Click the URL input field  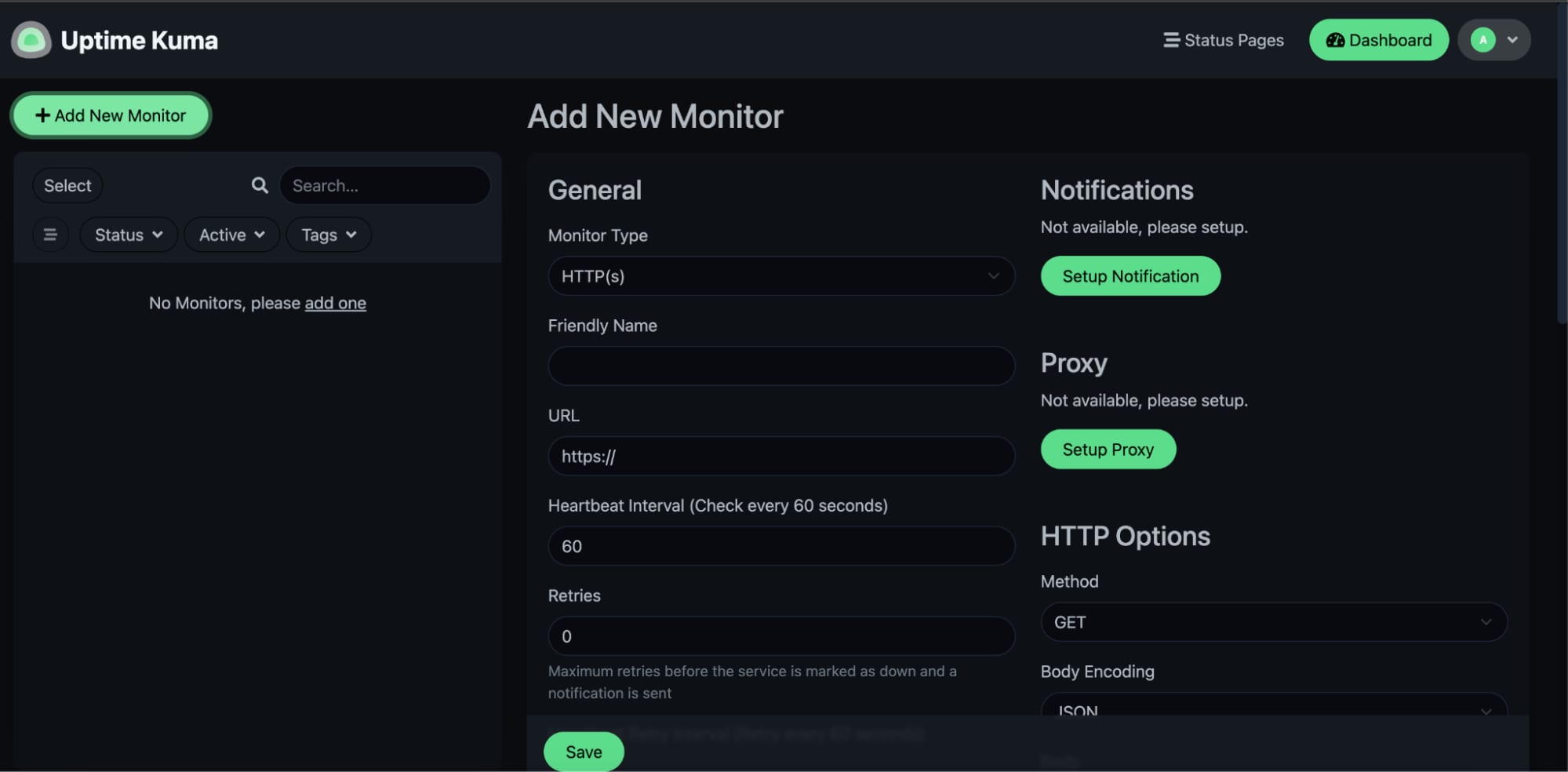pyautogui.click(x=780, y=456)
